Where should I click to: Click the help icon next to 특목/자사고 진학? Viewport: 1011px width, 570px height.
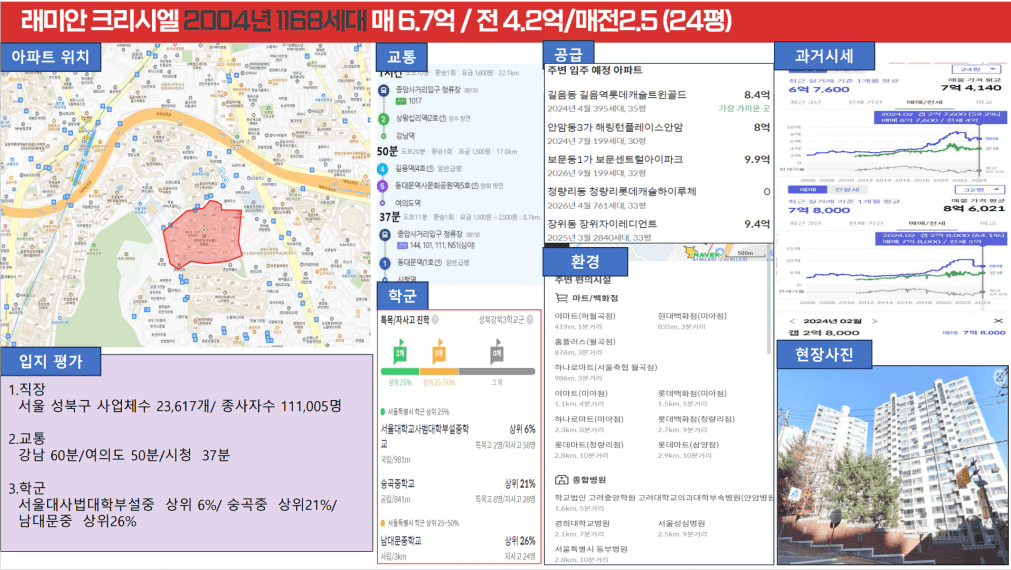pyautogui.click(x=435, y=320)
